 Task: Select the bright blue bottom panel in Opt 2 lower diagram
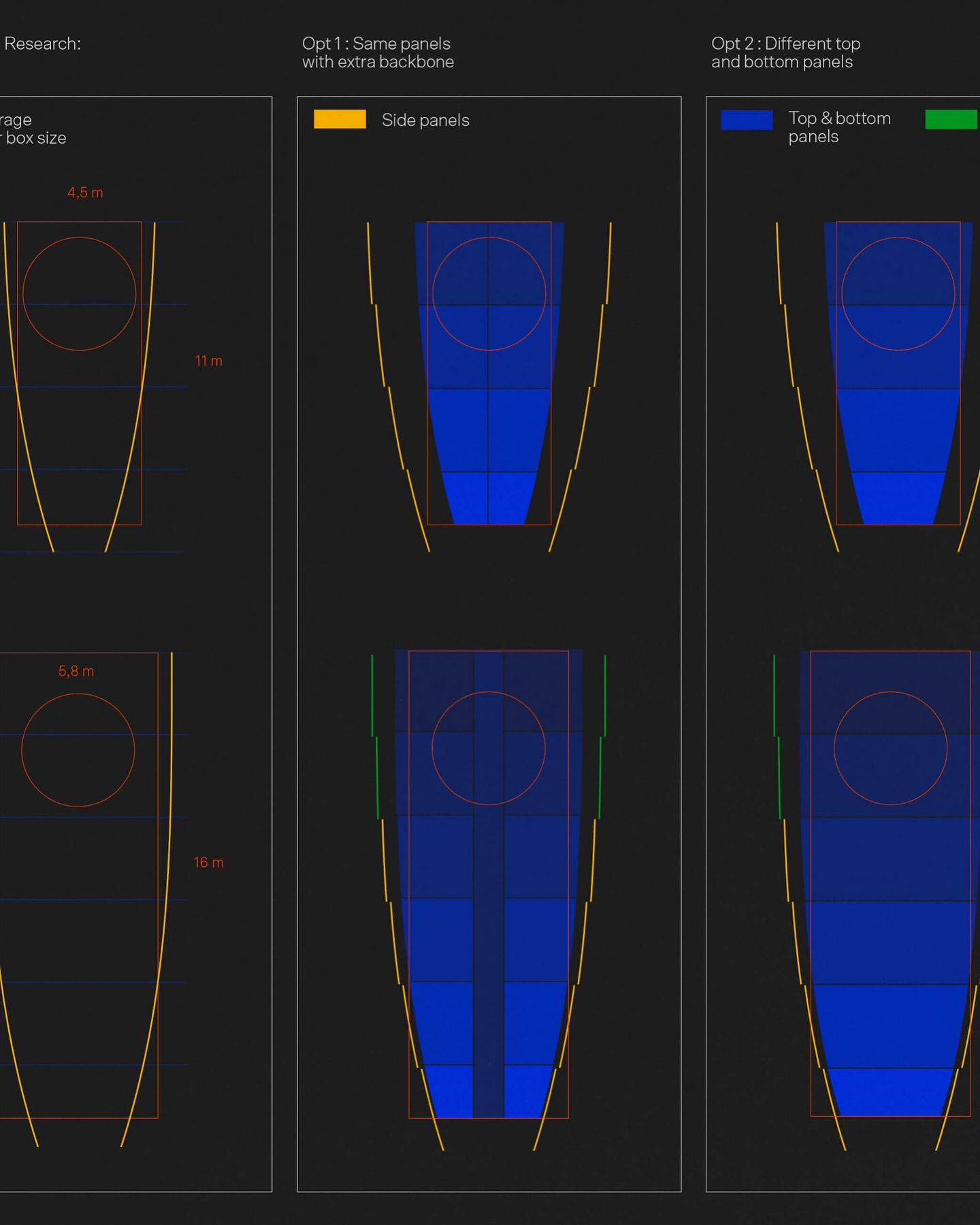pos(891,1092)
